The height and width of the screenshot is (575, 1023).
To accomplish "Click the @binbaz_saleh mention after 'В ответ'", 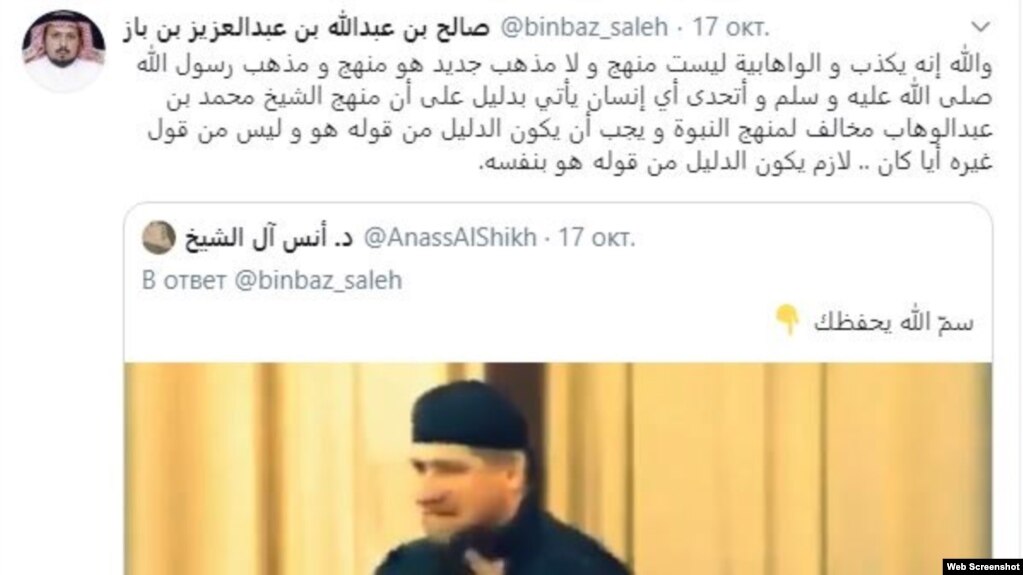I will (x=318, y=280).
